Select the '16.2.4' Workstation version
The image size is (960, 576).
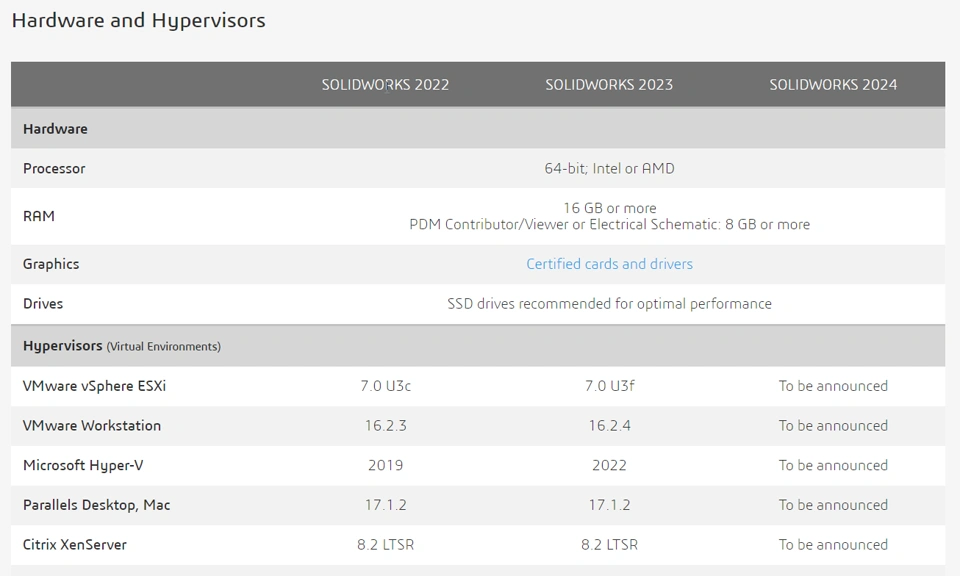pyautogui.click(x=609, y=425)
